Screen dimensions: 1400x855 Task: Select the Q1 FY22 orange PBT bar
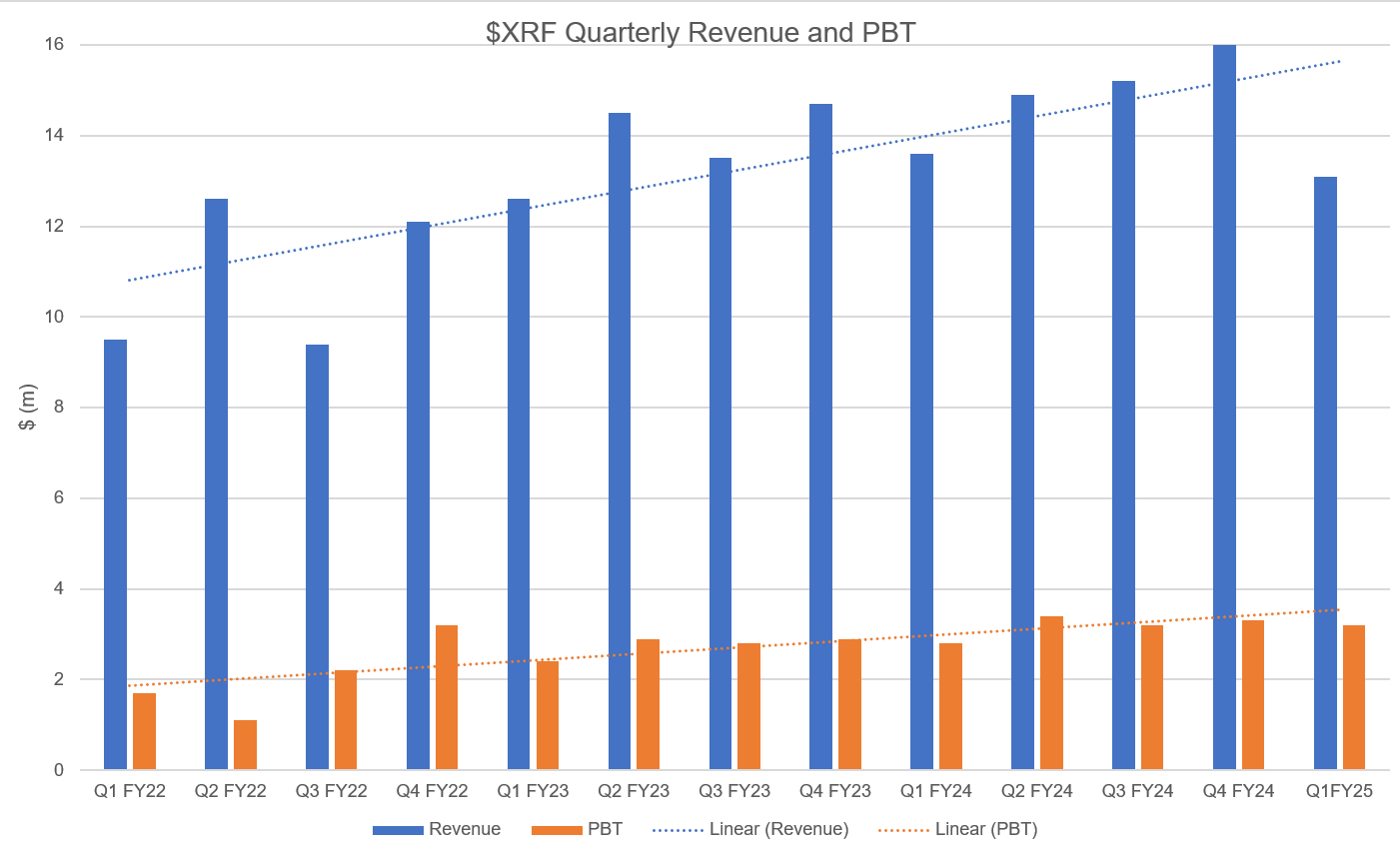145,731
